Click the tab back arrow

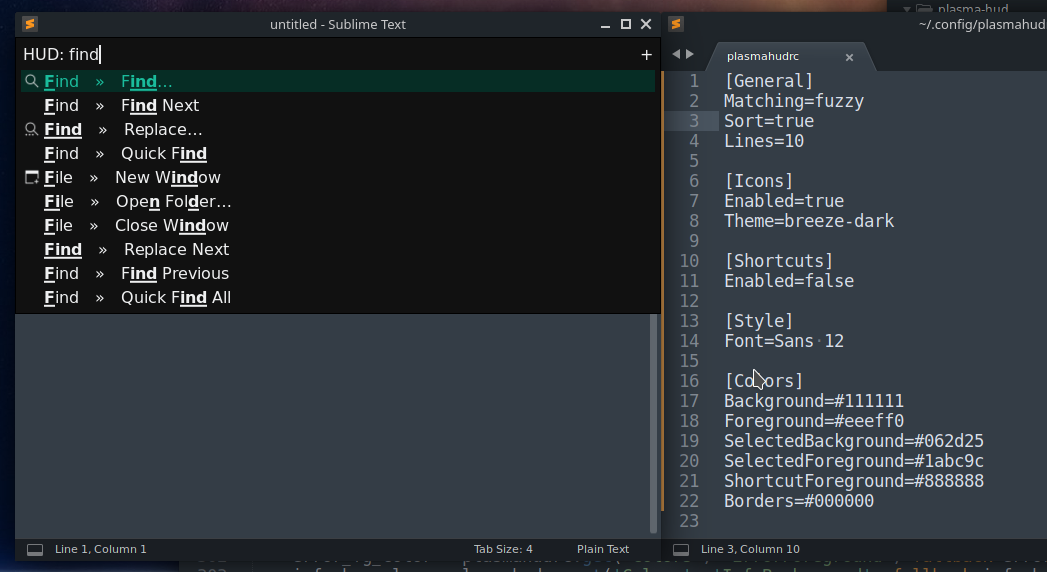676,54
